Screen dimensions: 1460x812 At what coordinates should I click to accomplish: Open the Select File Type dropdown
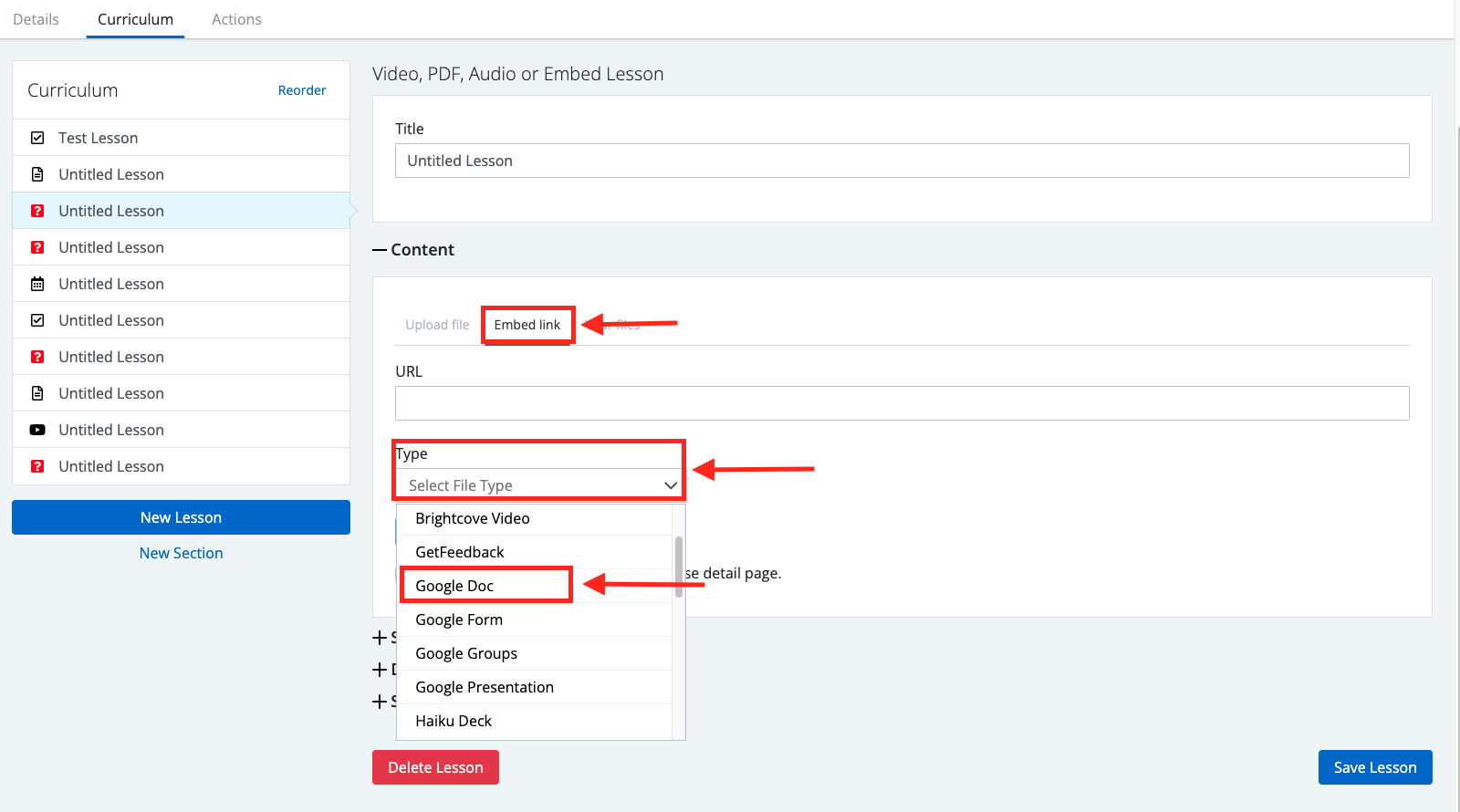(x=539, y=485)
